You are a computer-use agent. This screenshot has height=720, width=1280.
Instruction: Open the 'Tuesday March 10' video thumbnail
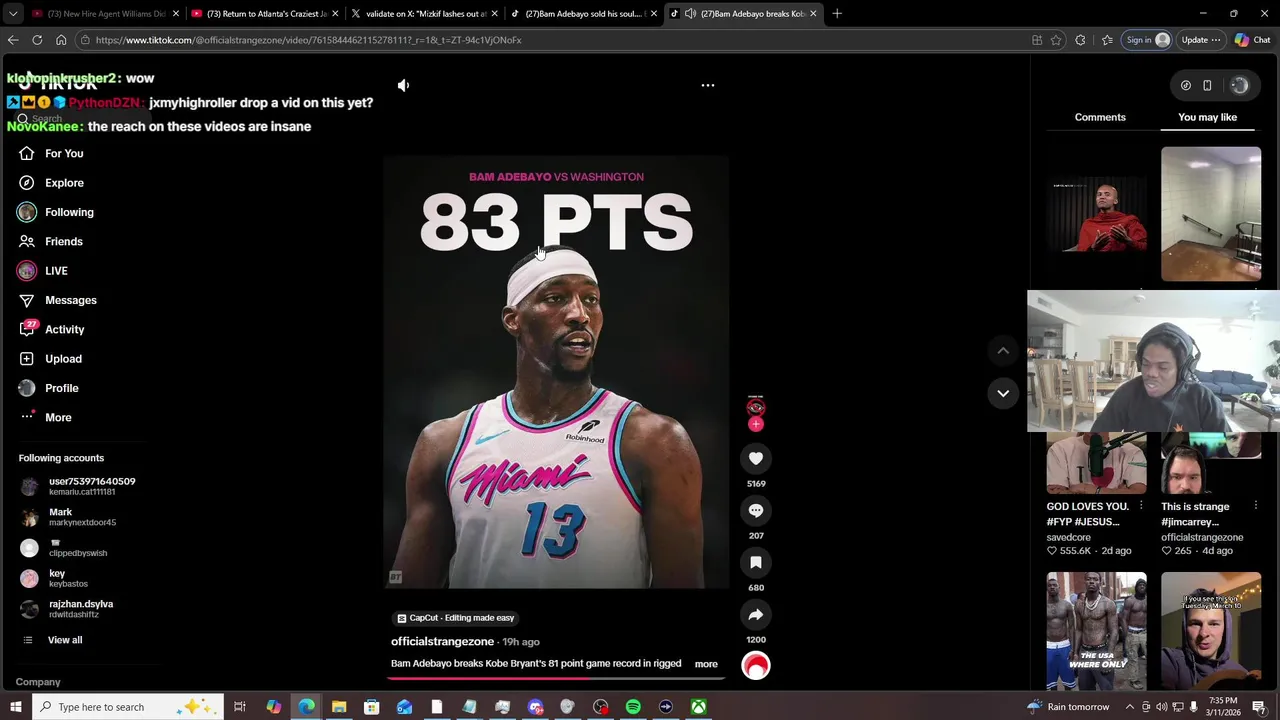(1211, 631)
